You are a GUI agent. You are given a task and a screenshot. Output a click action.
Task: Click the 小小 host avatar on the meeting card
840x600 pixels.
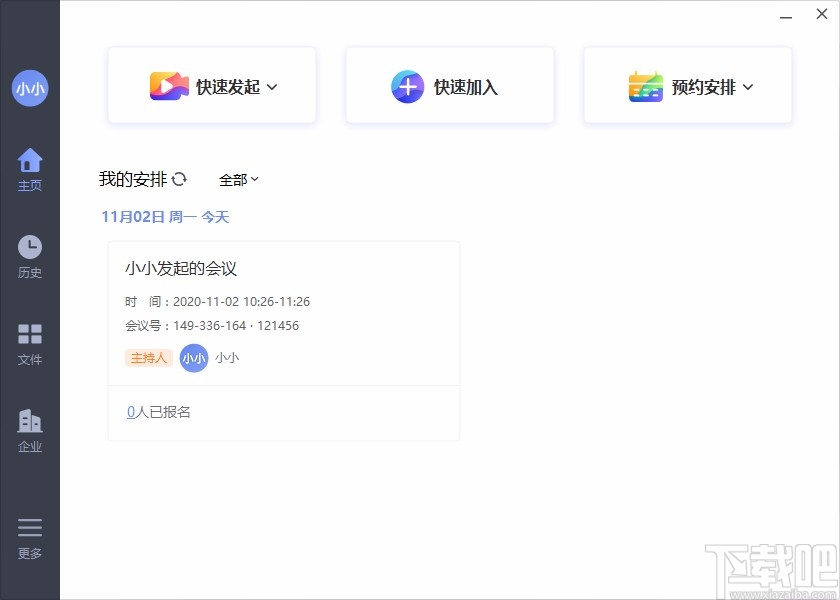(x=193, y=358)
